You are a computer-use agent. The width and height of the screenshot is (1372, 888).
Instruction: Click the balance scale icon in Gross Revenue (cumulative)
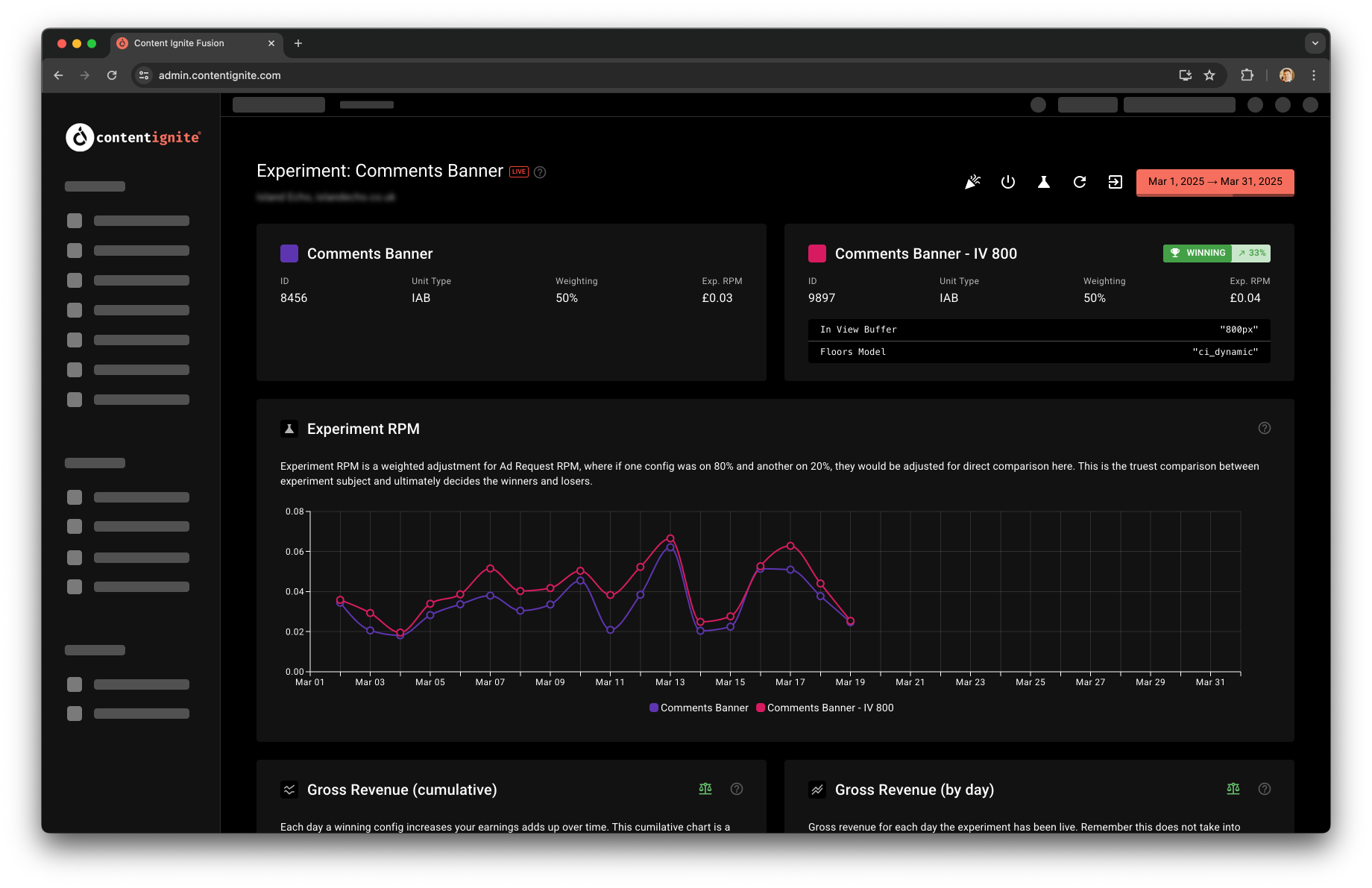705,789
